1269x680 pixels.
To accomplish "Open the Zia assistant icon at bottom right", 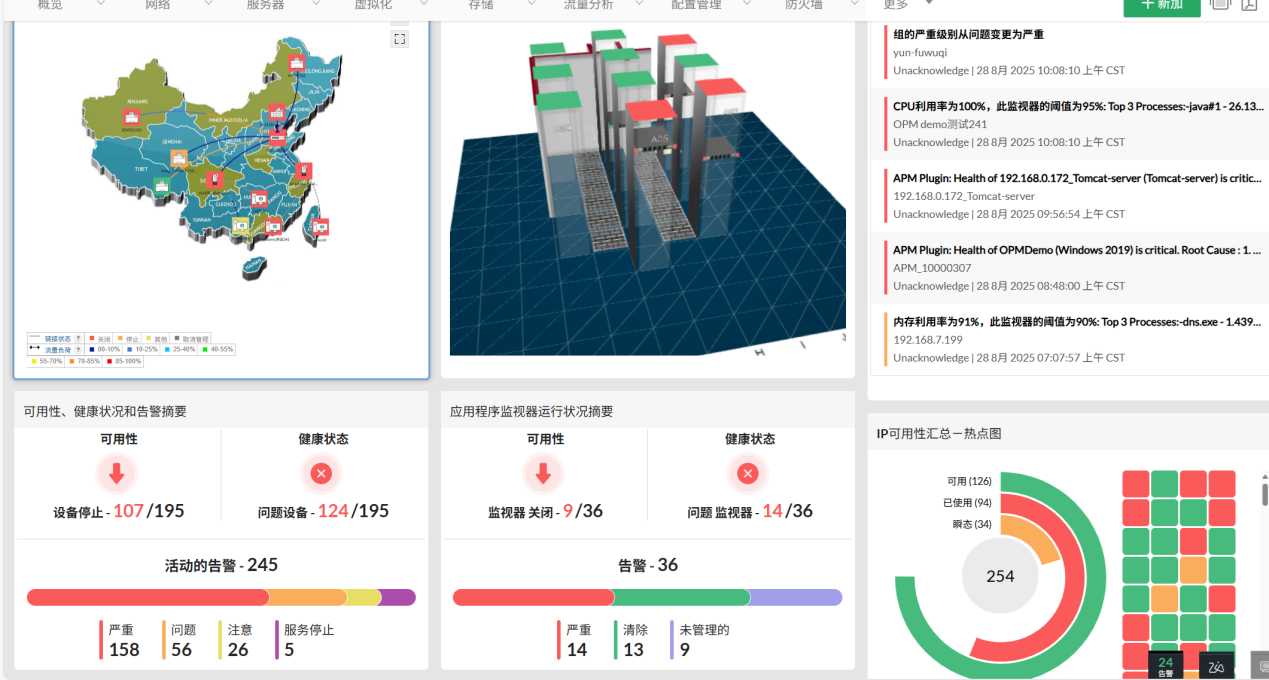I will point(1214,665).
